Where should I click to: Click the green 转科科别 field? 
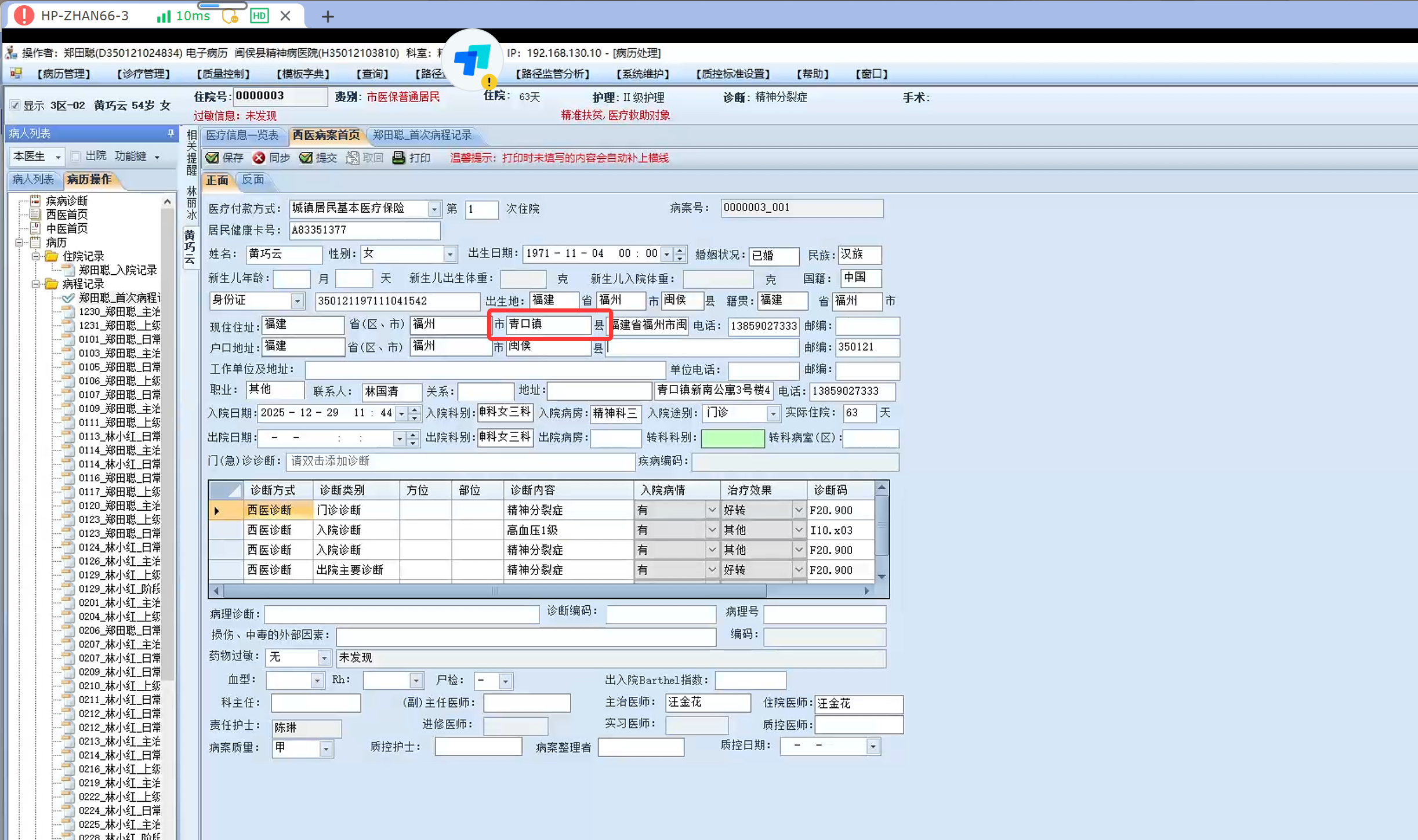click(732, 438)
